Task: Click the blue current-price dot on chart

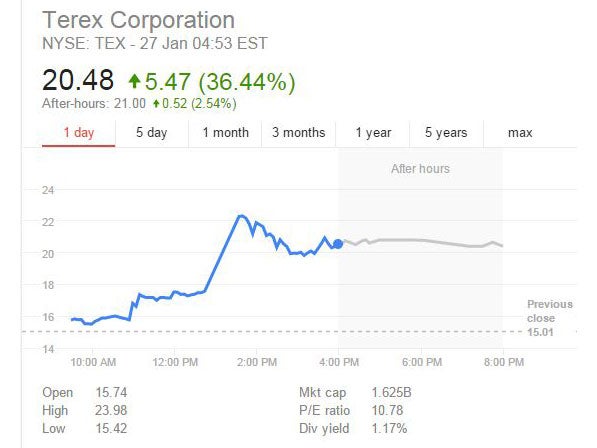Action: pos(338,244)
